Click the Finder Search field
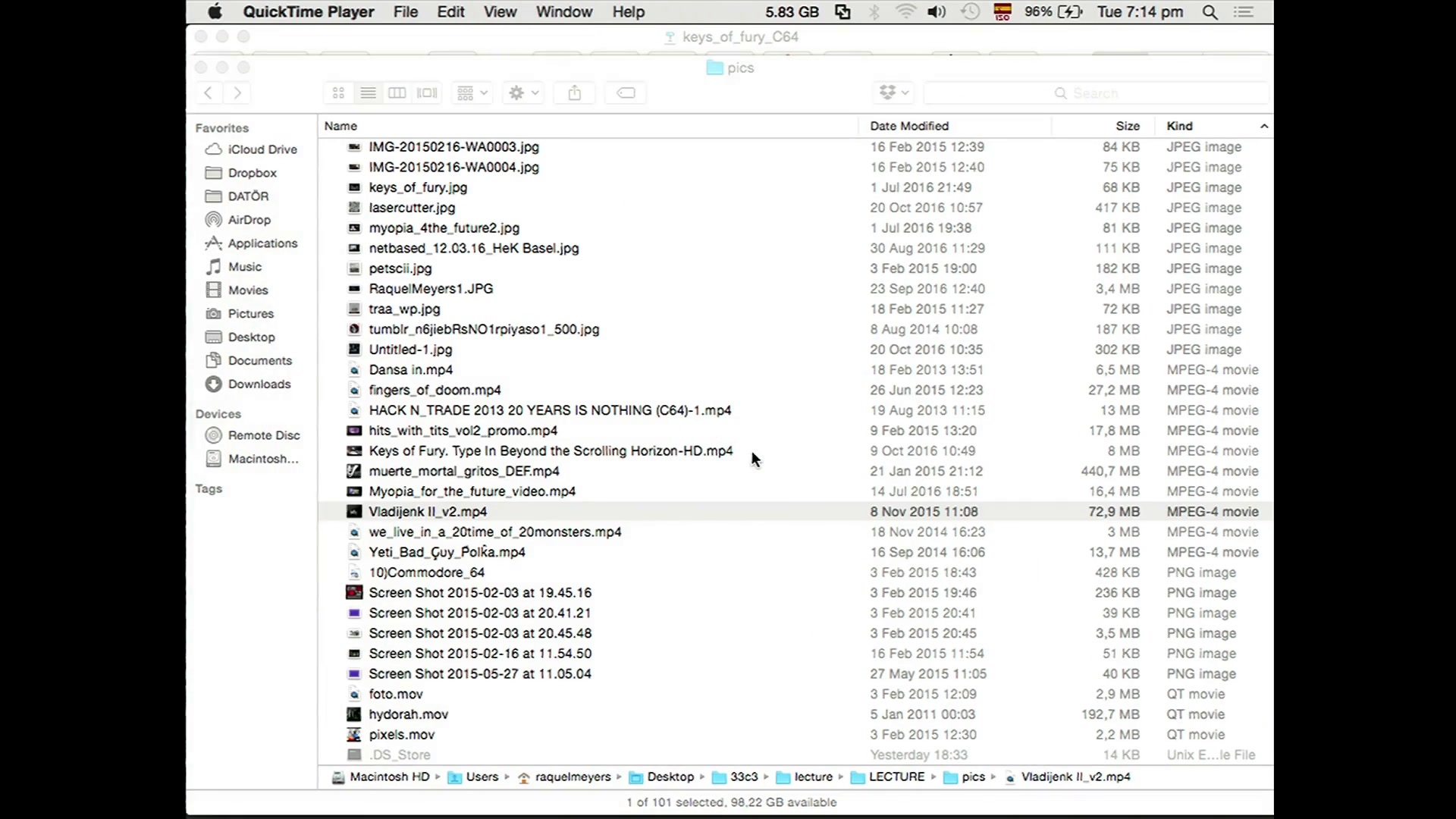Image resolution: width=1456 pixels, height=819 pixels. click(x=1096, y=93)
